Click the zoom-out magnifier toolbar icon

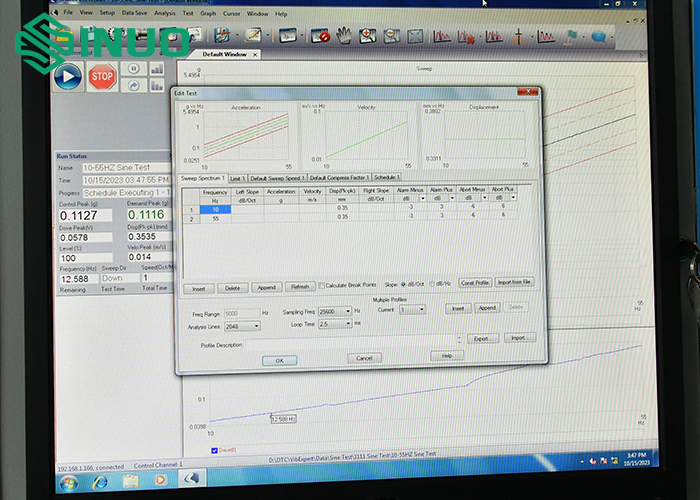[390, 37]
